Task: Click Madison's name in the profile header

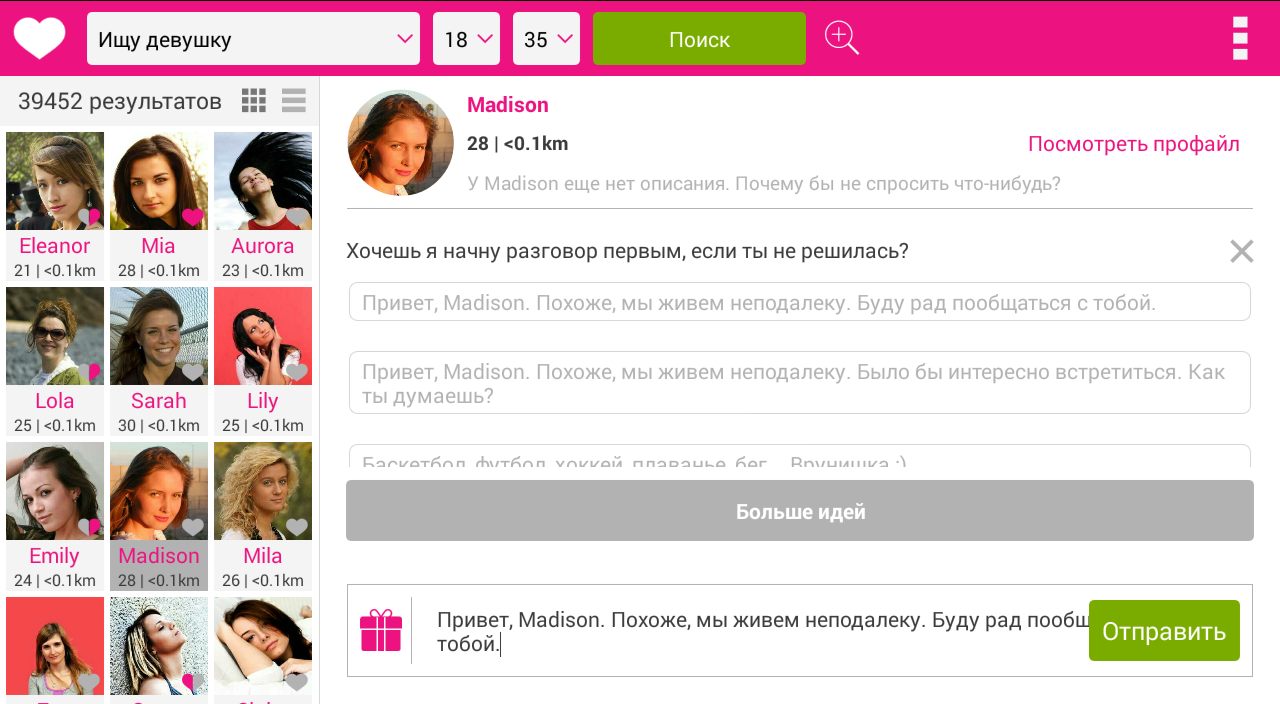Action: [x=508, y=105]
